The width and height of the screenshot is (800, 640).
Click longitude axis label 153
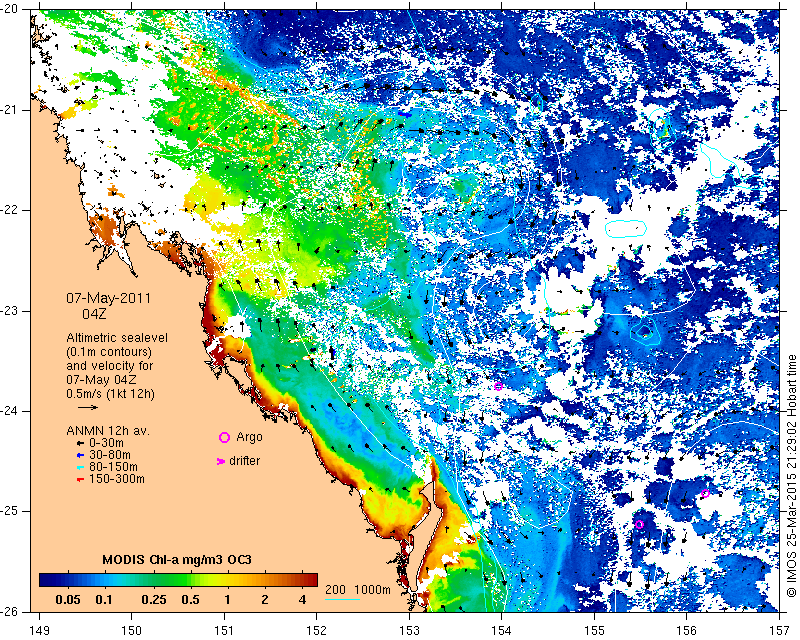pos(409,631)
